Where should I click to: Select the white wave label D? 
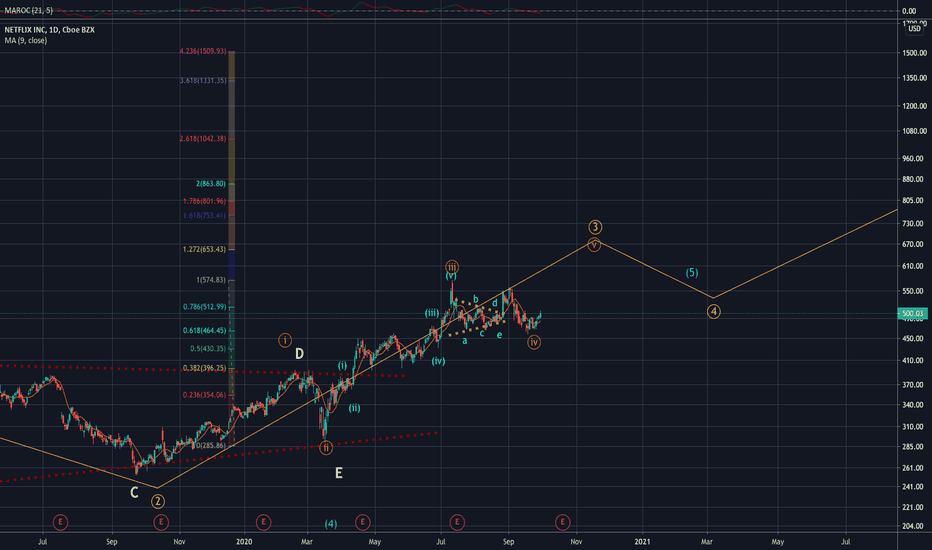click(x=300, y=354)
